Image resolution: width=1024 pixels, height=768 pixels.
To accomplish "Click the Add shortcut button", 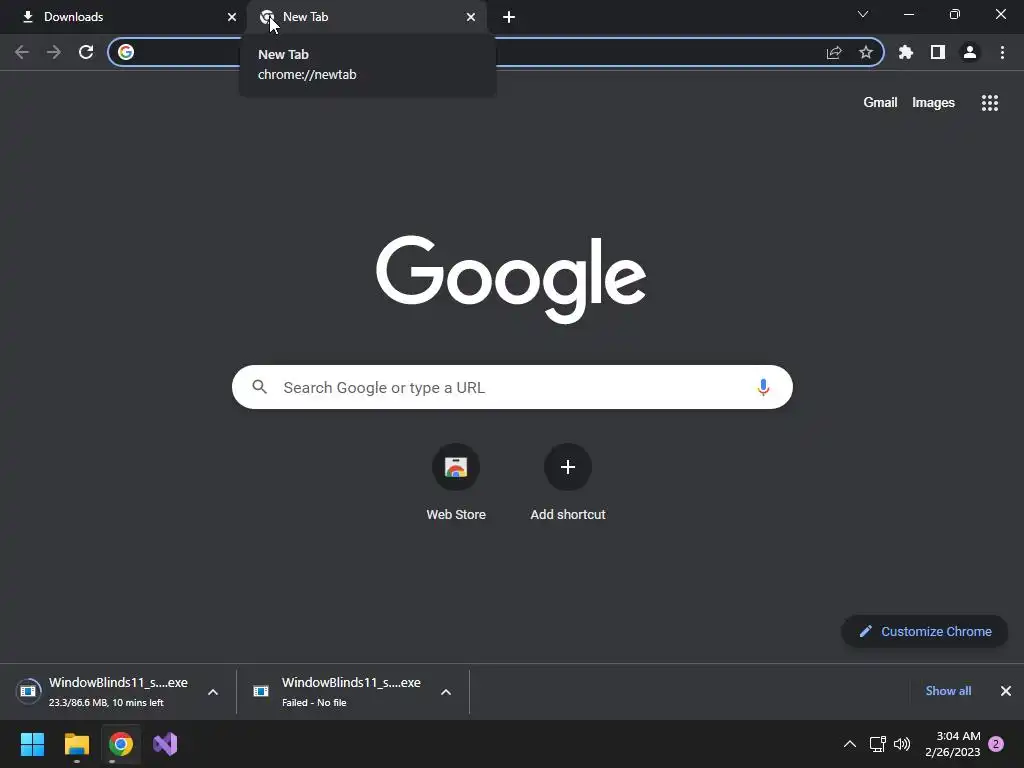I will click(x=568, y=483).
